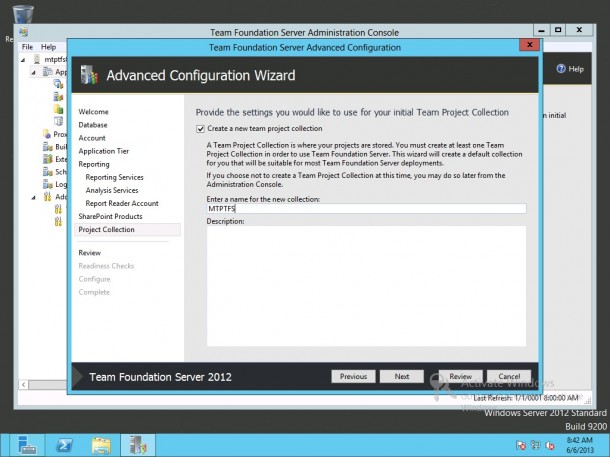This screenshot has height=457, width=610.
Task: Click inside the Description text area
Action: click(366, 286)
